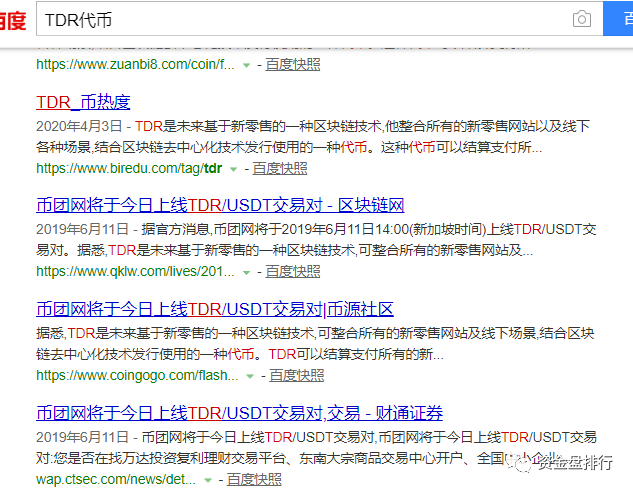Screen dimensions: 633x491
Task: Expand dropdown arrow next to biredu.com URL
Action: tap(233, 169)
